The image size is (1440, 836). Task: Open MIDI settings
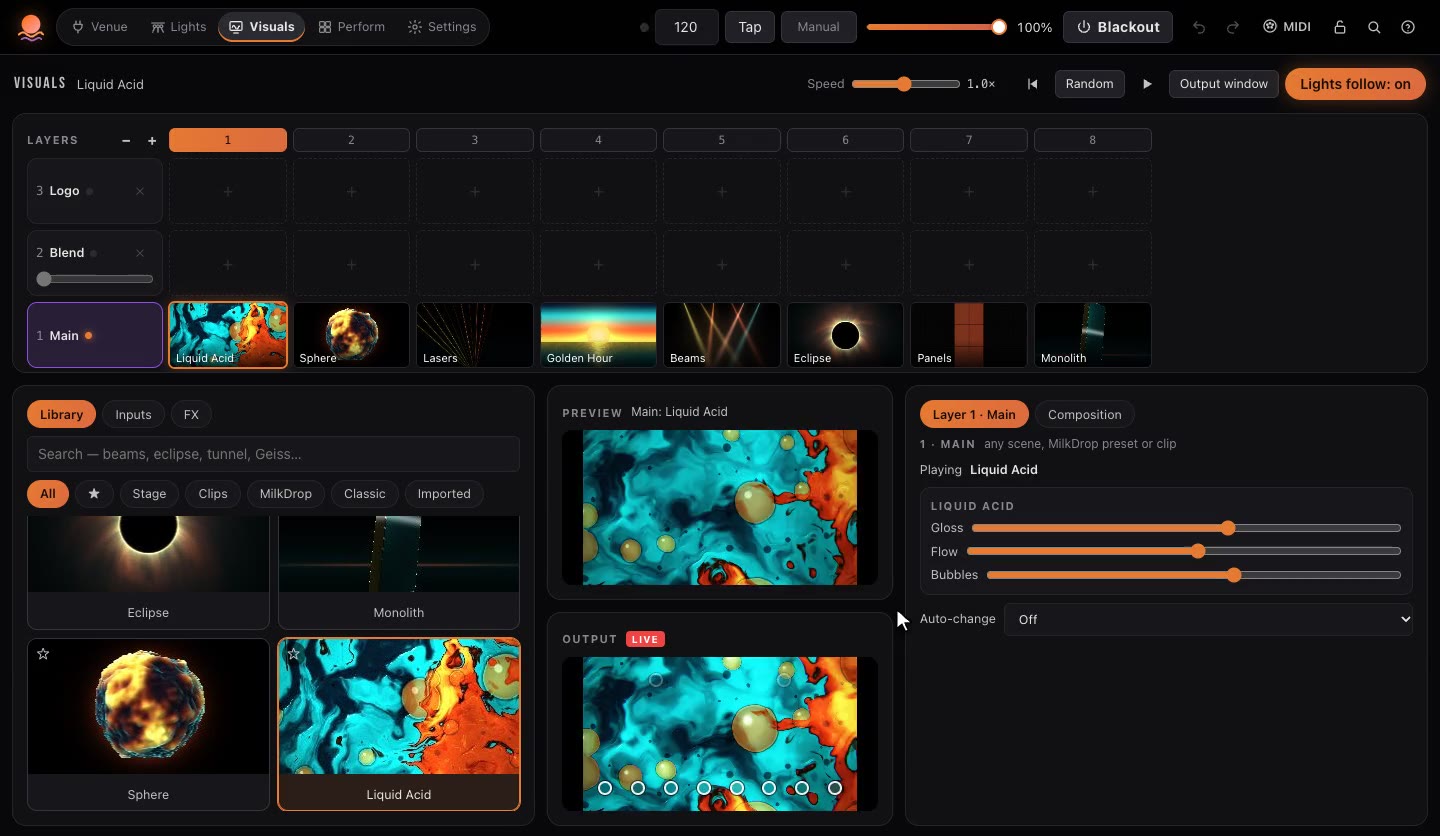(1286, 27)
